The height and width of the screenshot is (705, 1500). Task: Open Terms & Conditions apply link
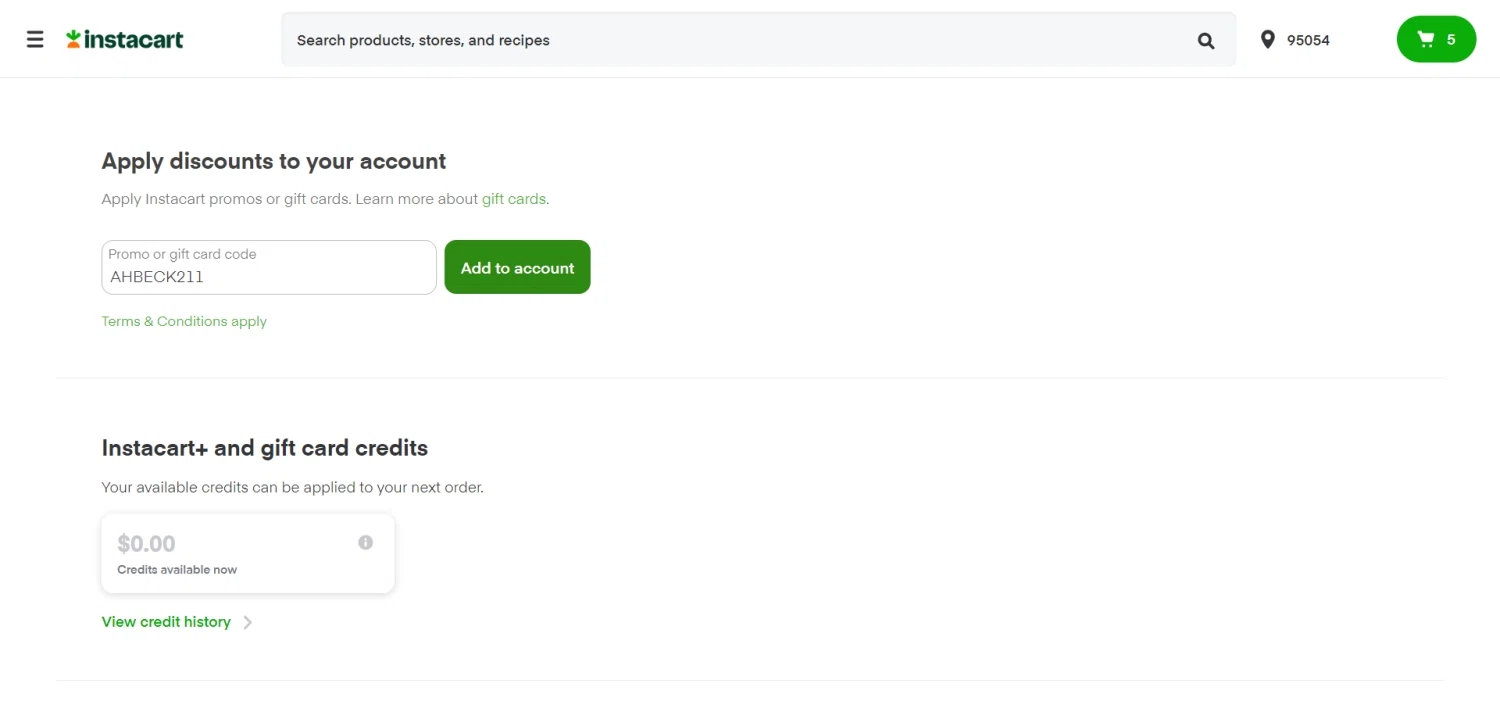[x=184, y=321]
